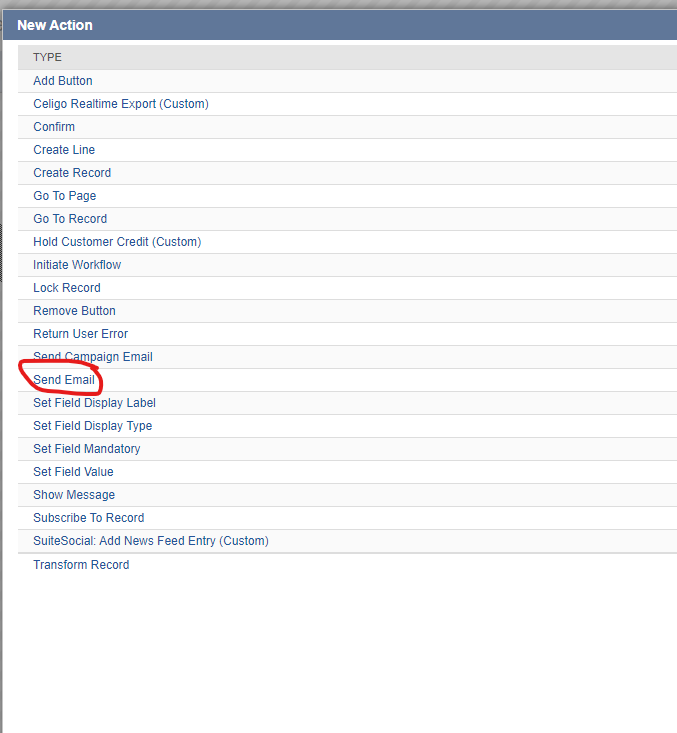Viewport: 677px width, 733px height.
Task: Choose Celigo Realtime Export (Custom) action
Action: 120,104
